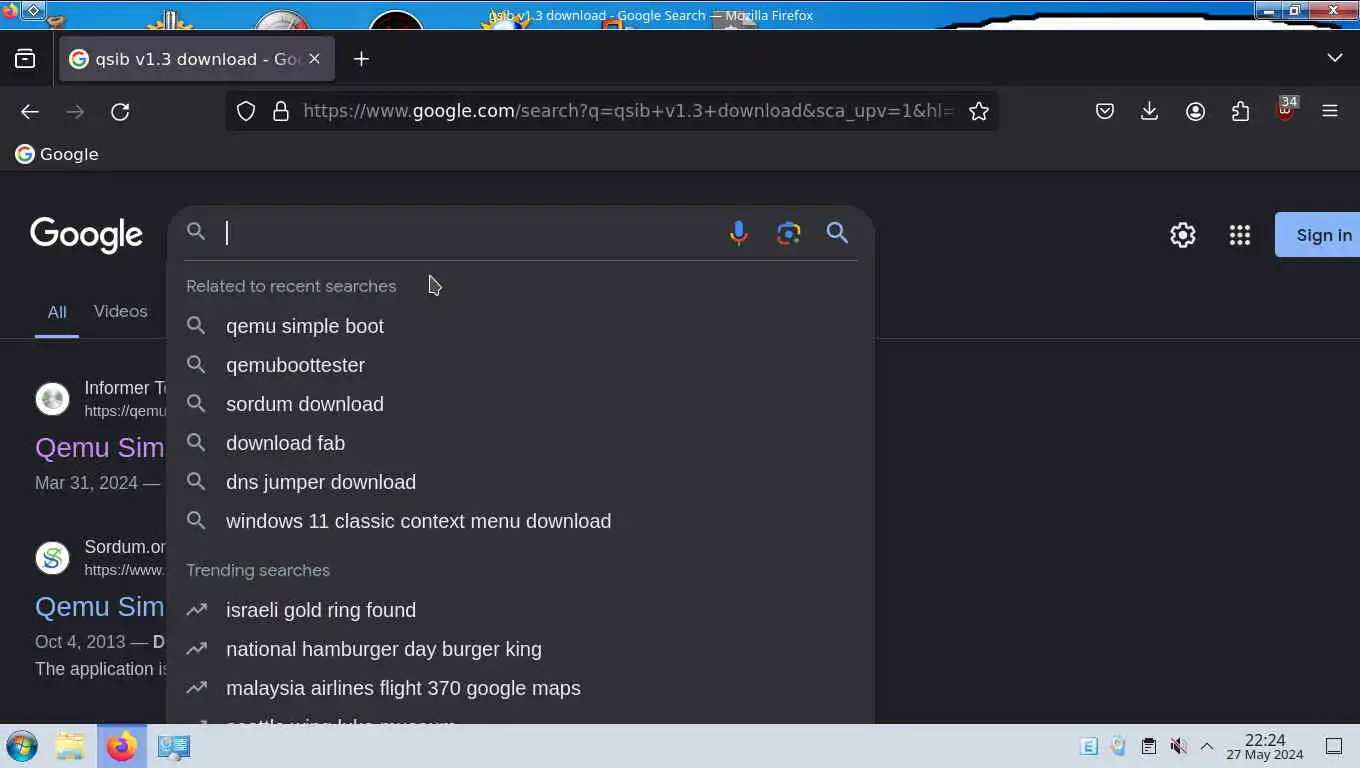Screen dimensions: 1360x768
Task: Bookmark this page with the star icon
Action: coord(979,111)
